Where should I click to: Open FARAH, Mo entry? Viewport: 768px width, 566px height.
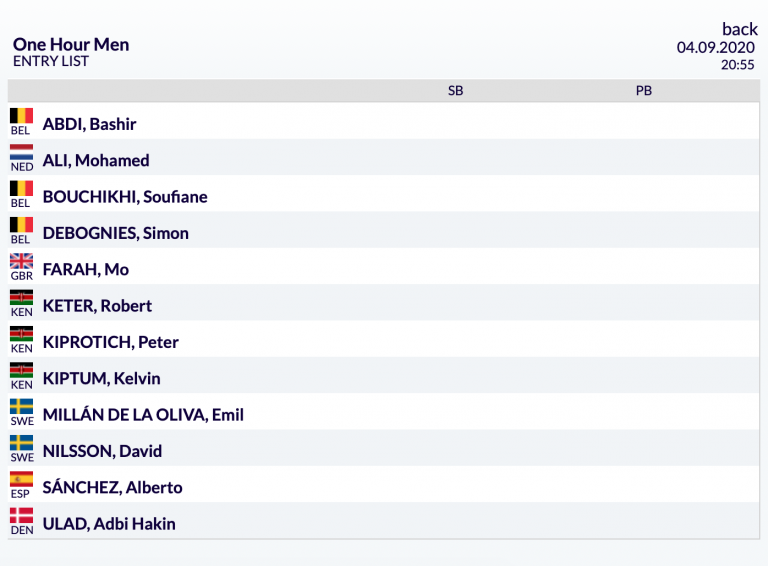pos(85,269)
